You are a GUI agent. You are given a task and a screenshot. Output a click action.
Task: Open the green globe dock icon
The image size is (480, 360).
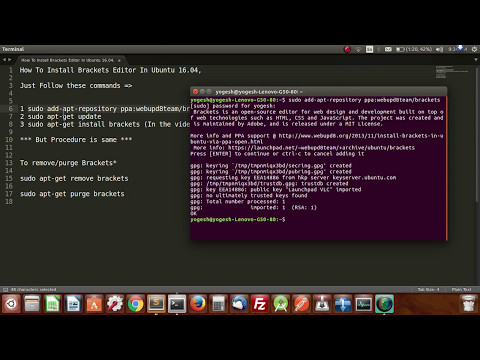(x=384, y=304)
